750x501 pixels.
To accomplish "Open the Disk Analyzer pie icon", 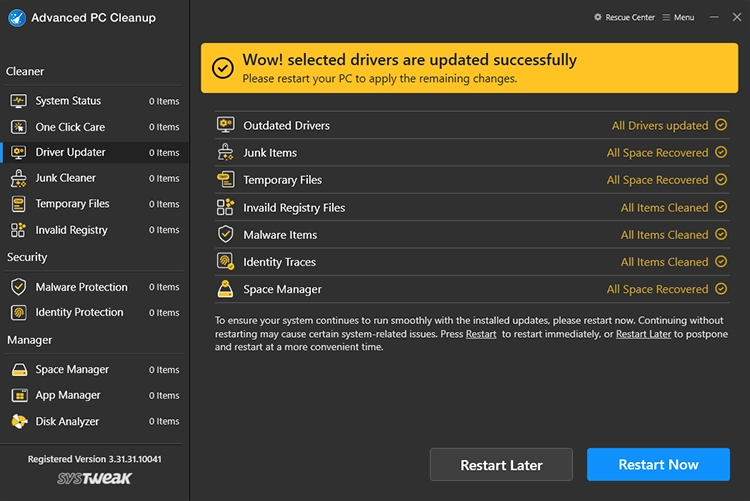I will tap(18, 421).
